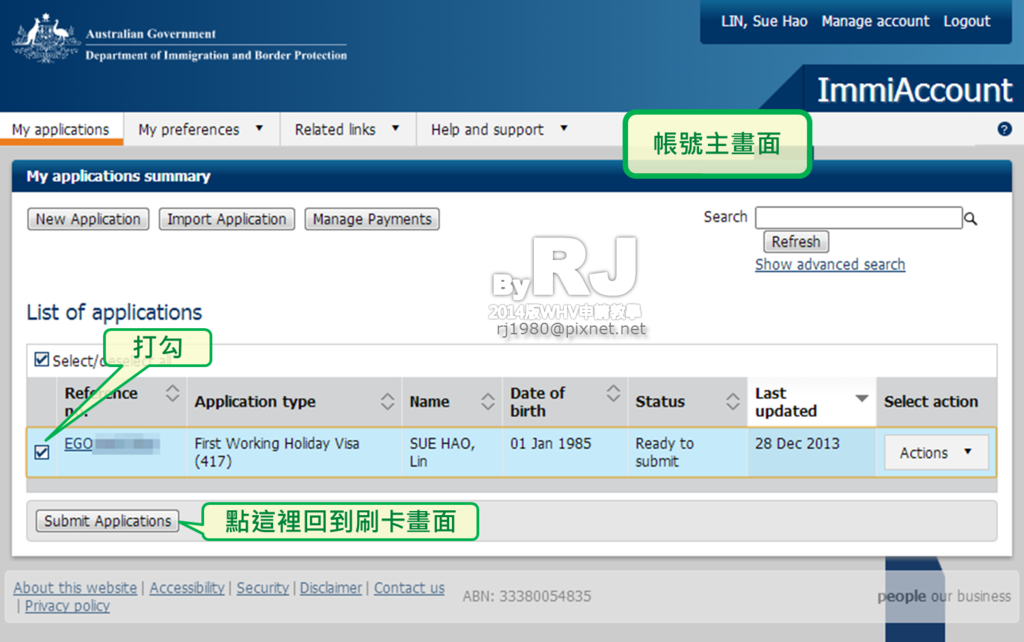Sort by Status column arrows
The height and width of the screenshot is (642, 1024).
coord(733,401)
